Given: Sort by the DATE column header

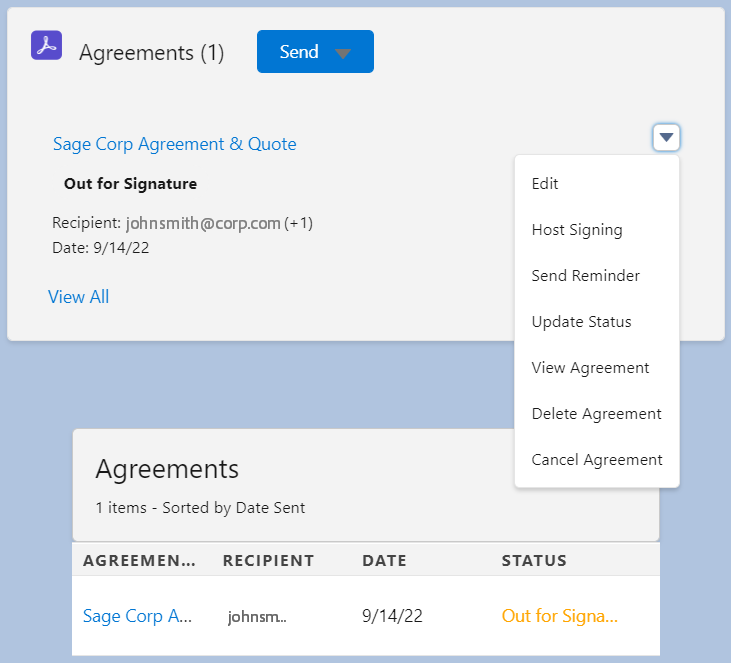Looking at the screenshot, I should [x=385, y=560].
